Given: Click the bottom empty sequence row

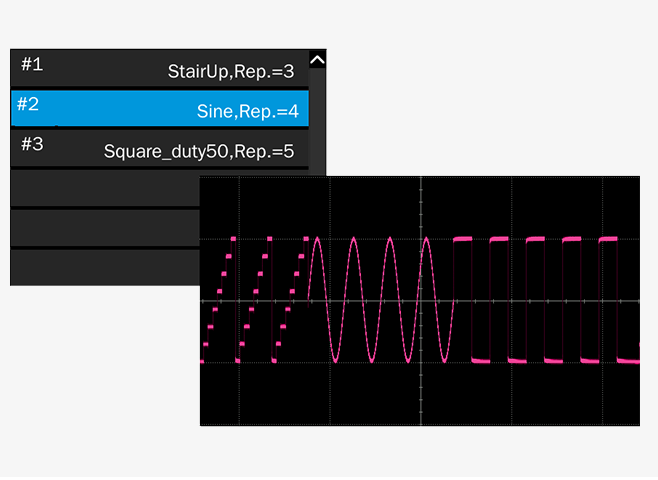Looking at the screenshot, I should (x=105, y=266).
